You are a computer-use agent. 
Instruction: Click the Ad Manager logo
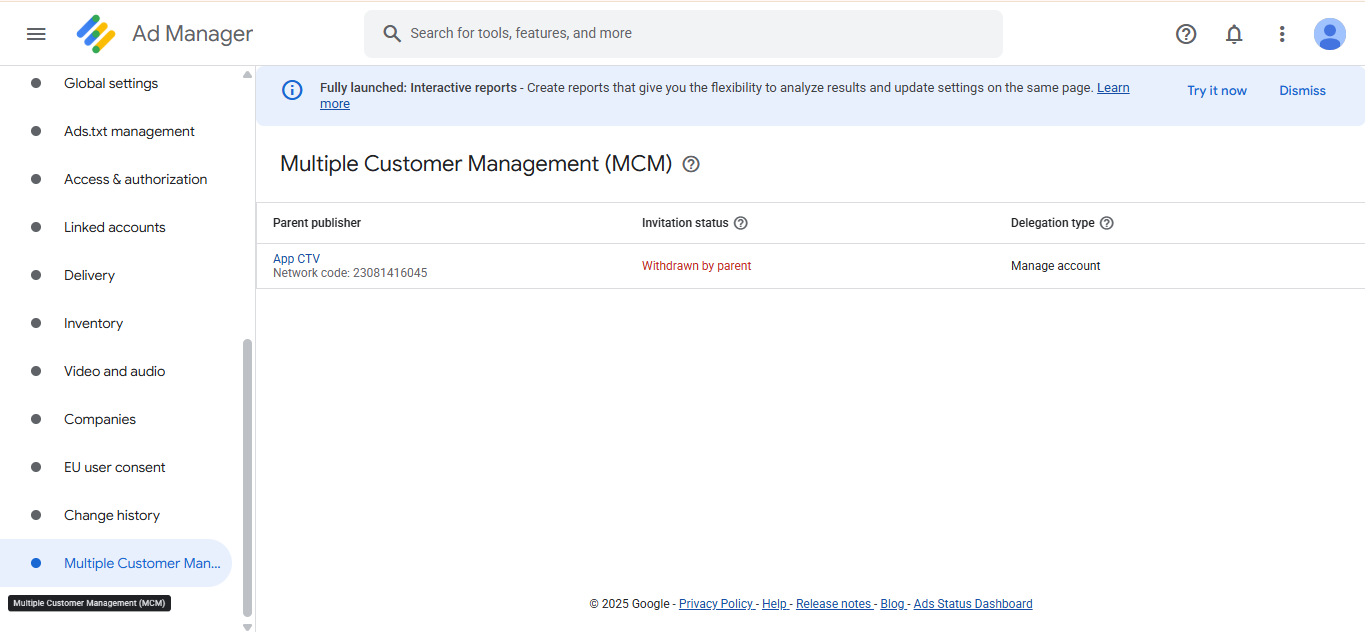point(96,34)
